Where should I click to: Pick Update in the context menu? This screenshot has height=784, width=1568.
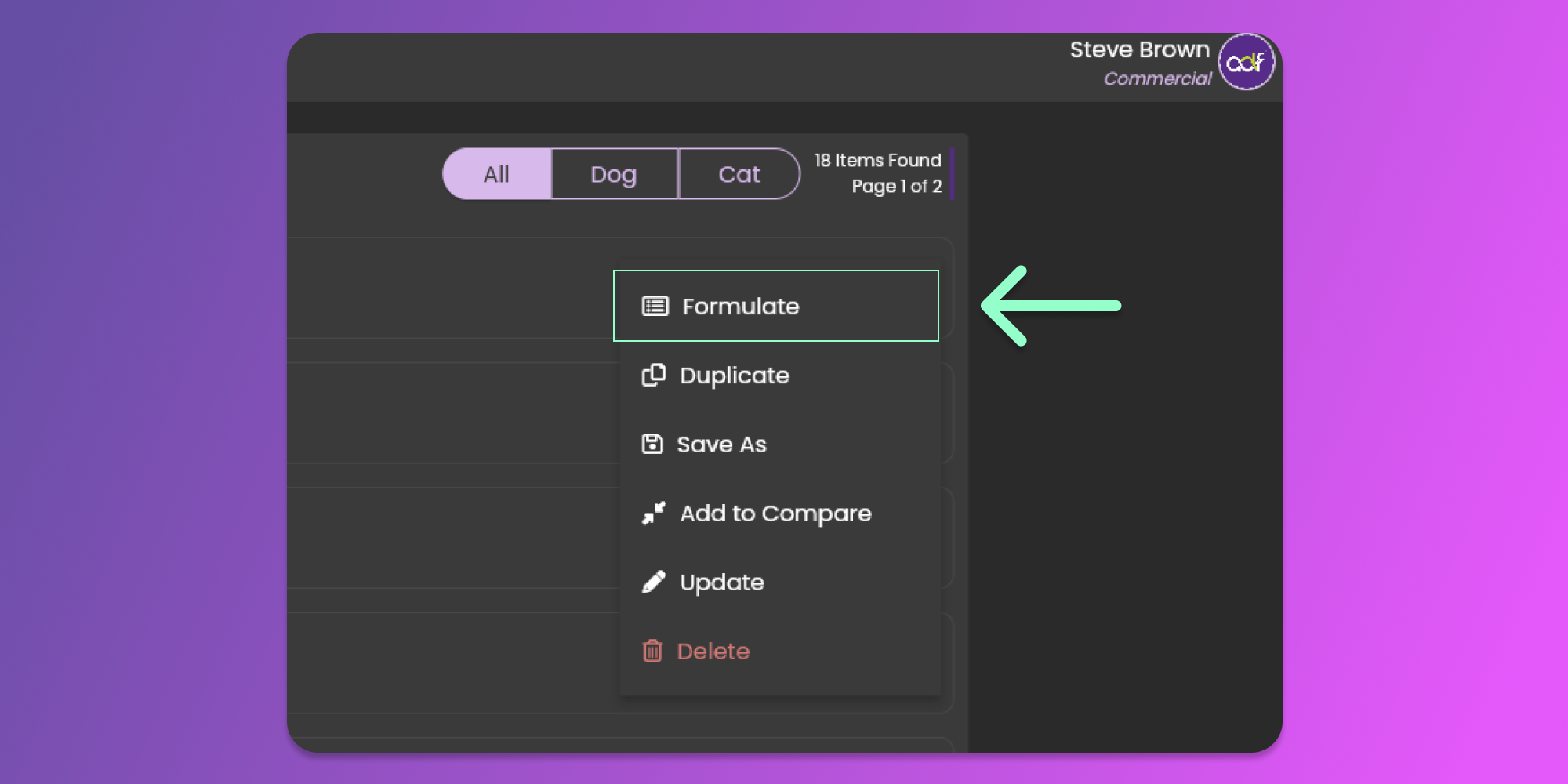click(x=721, y=583)
